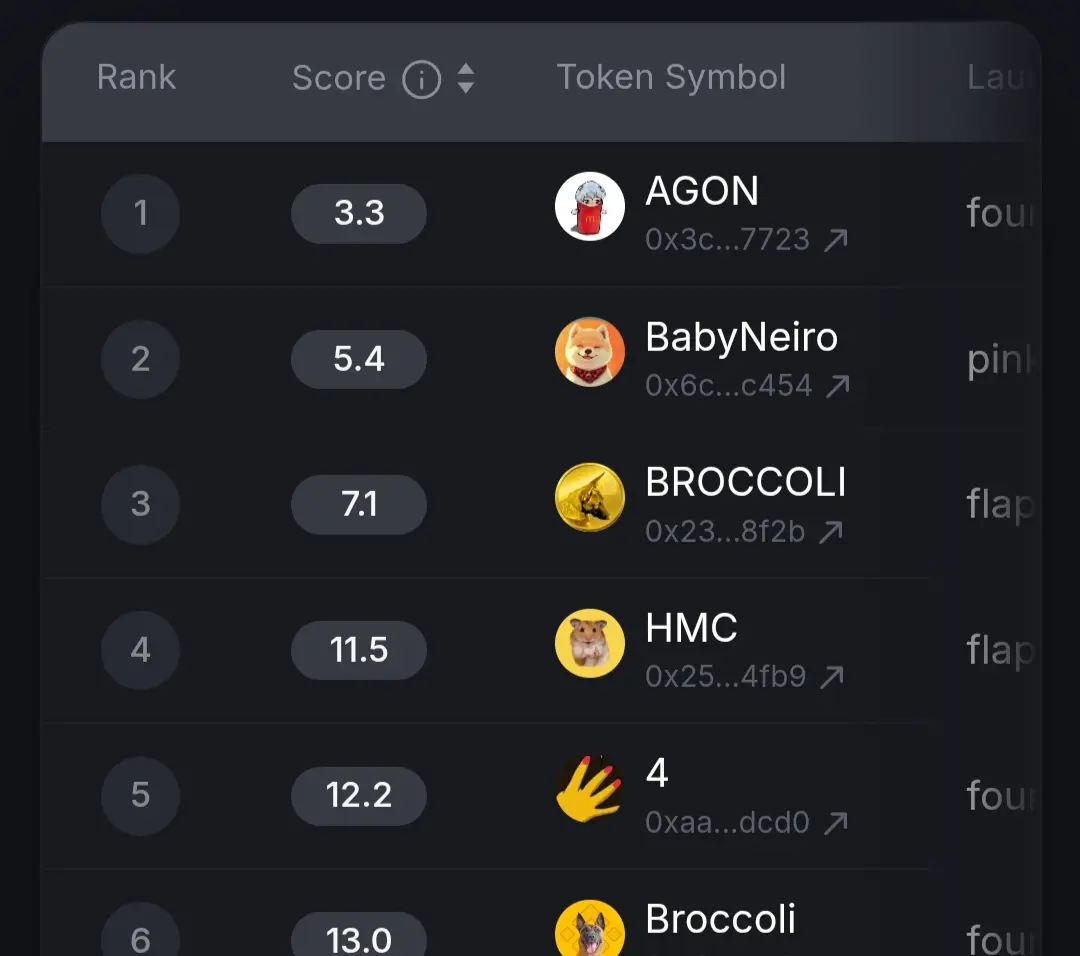The height and width of the screenshot is (956, 1080).
Task: Open the BabyNeiro token name
Action: pyautogui.click(x=742, y=337)
